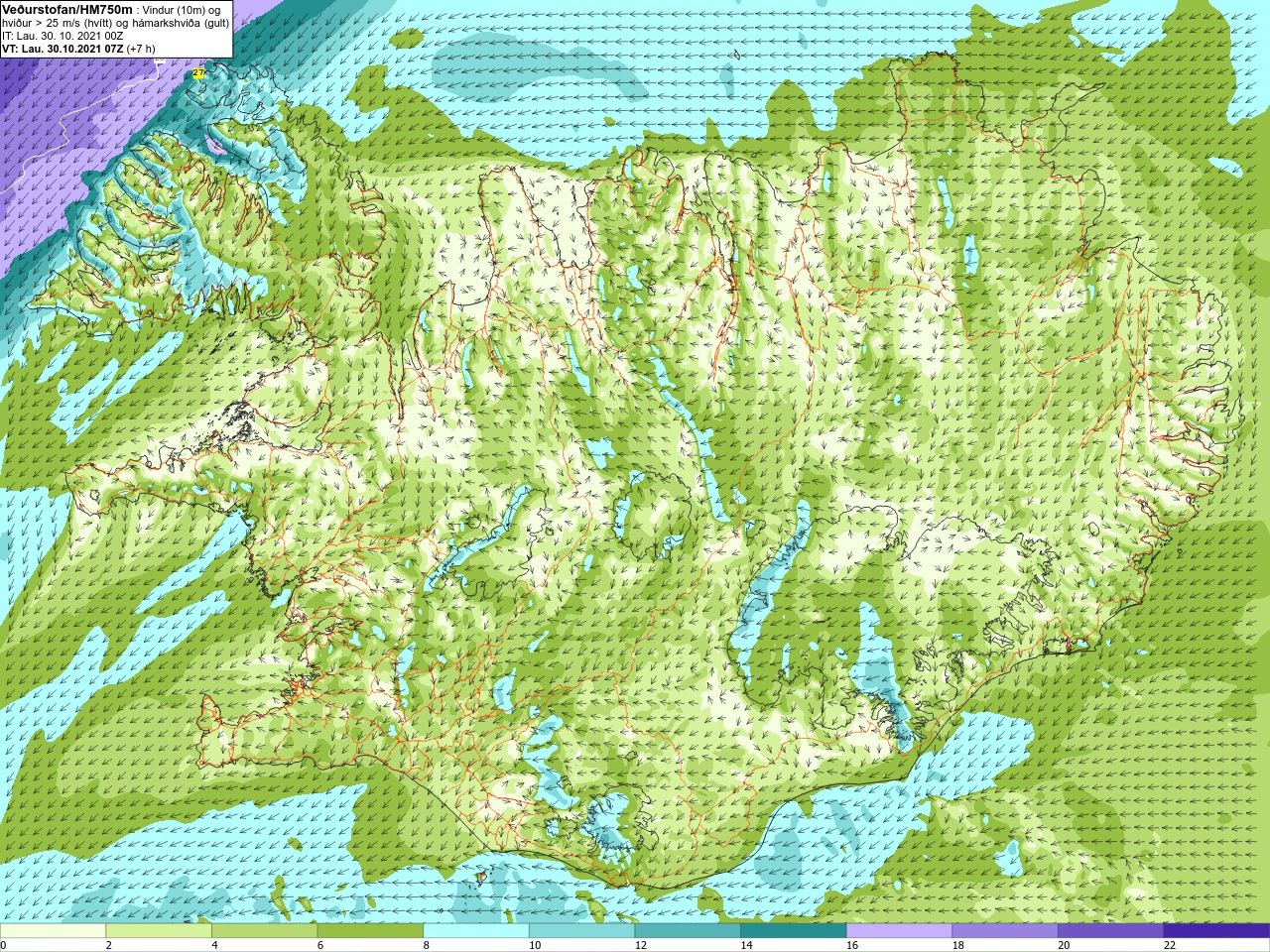1270x952 pixels.
Task: Click the legend scale label 4
Action: pos(214,945)
